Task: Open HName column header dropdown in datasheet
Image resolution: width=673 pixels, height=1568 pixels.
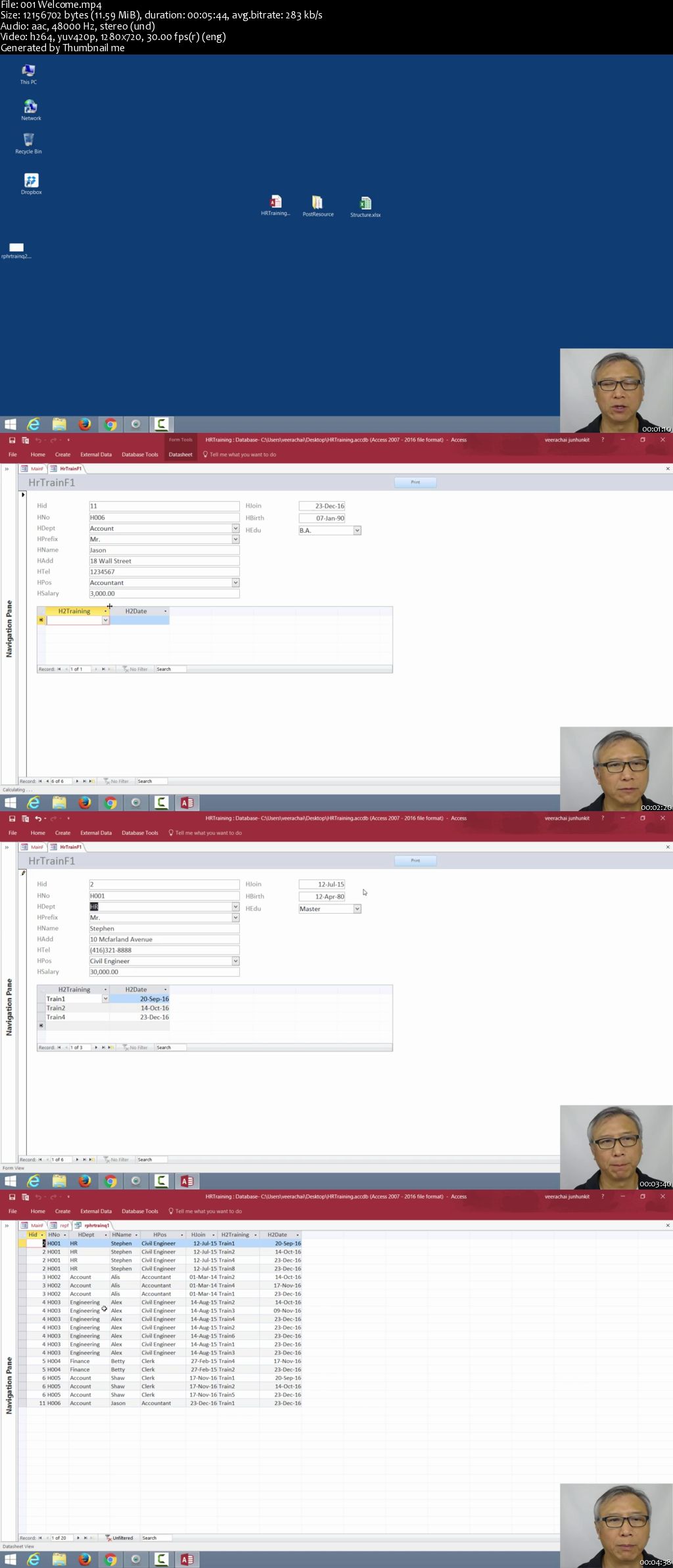Action: (x=137, y=1235)
